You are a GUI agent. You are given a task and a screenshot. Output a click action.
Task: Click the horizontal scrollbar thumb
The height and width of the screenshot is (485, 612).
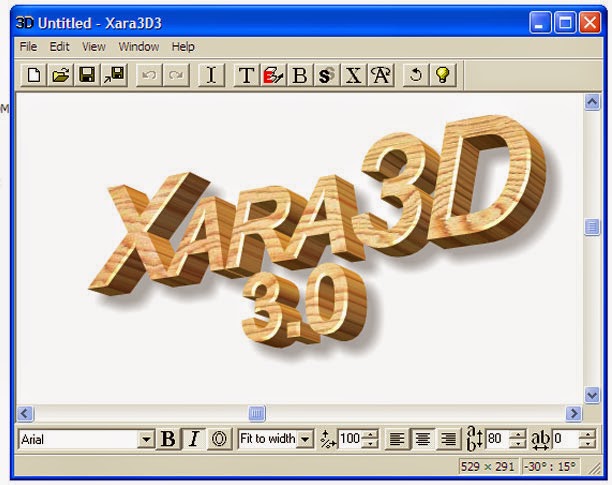(x=257, y=413)
